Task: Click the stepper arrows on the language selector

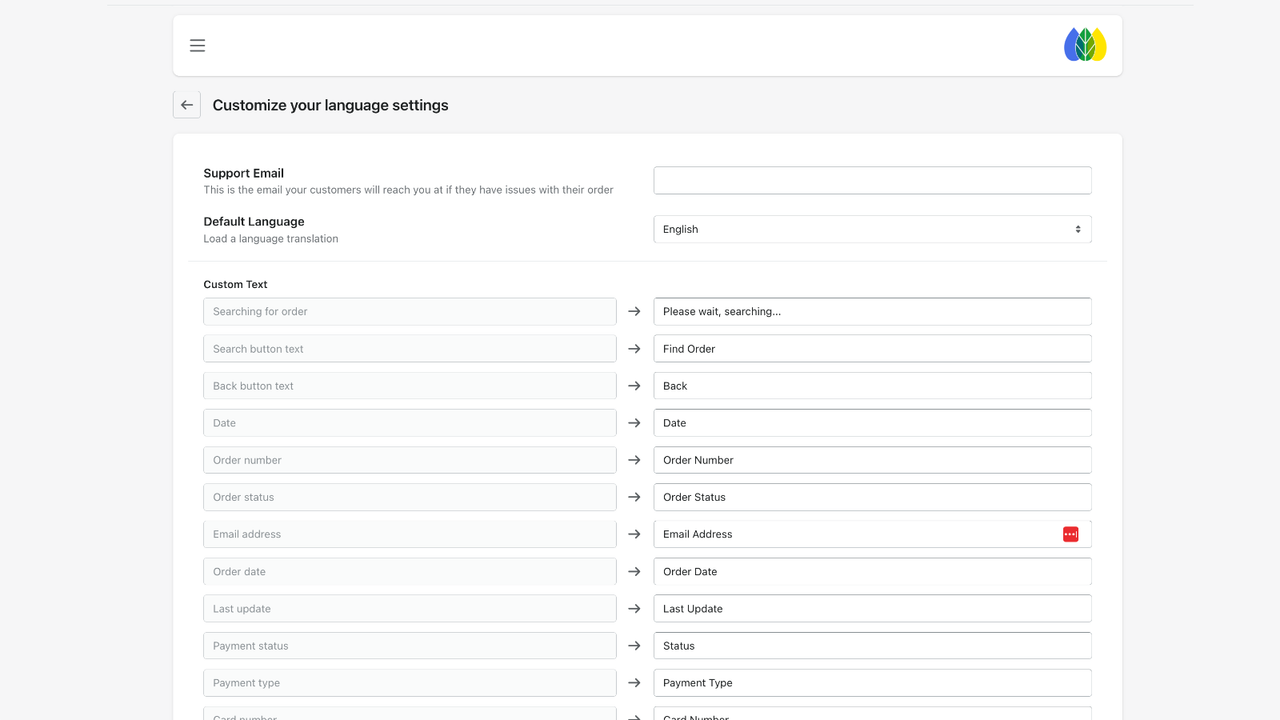Action: 1078,229
